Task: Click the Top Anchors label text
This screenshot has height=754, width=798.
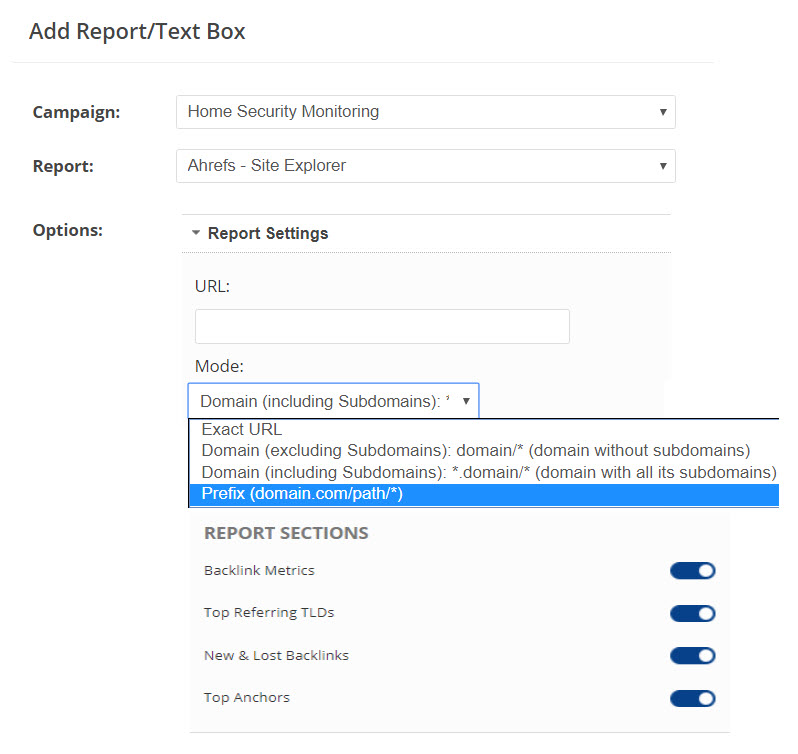Action: pos(246,698)
